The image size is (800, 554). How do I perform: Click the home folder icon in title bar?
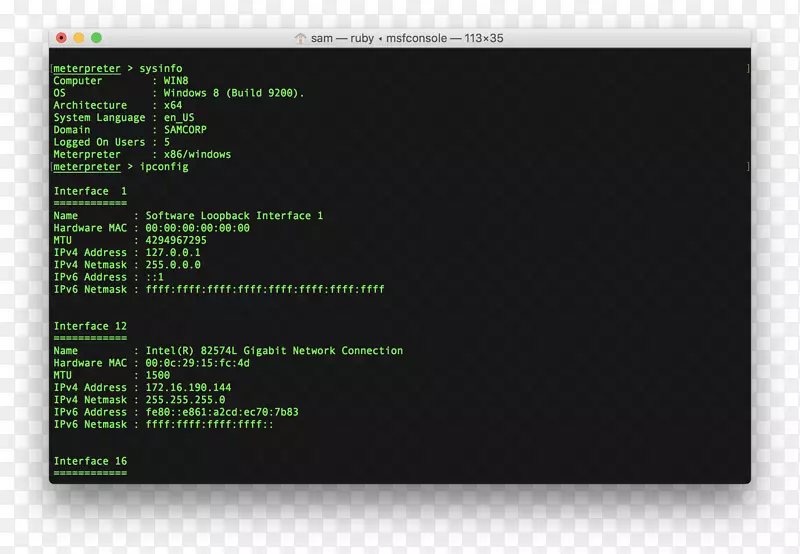(301, 38)
